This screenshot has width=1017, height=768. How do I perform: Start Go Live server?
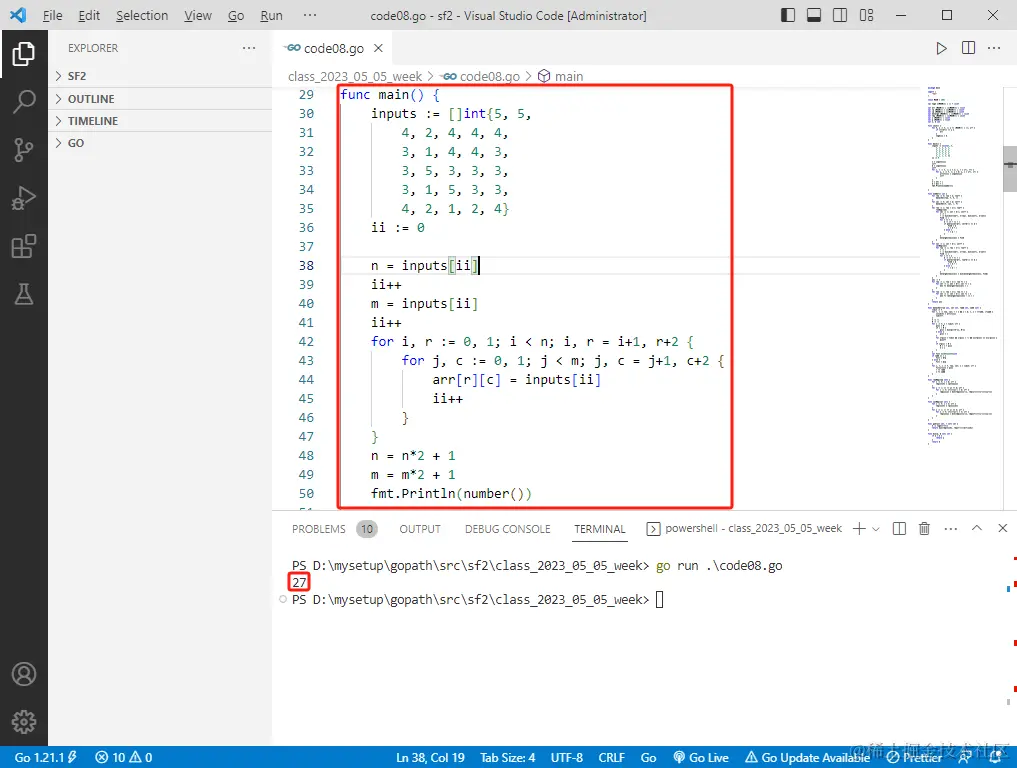pos(700,758)
